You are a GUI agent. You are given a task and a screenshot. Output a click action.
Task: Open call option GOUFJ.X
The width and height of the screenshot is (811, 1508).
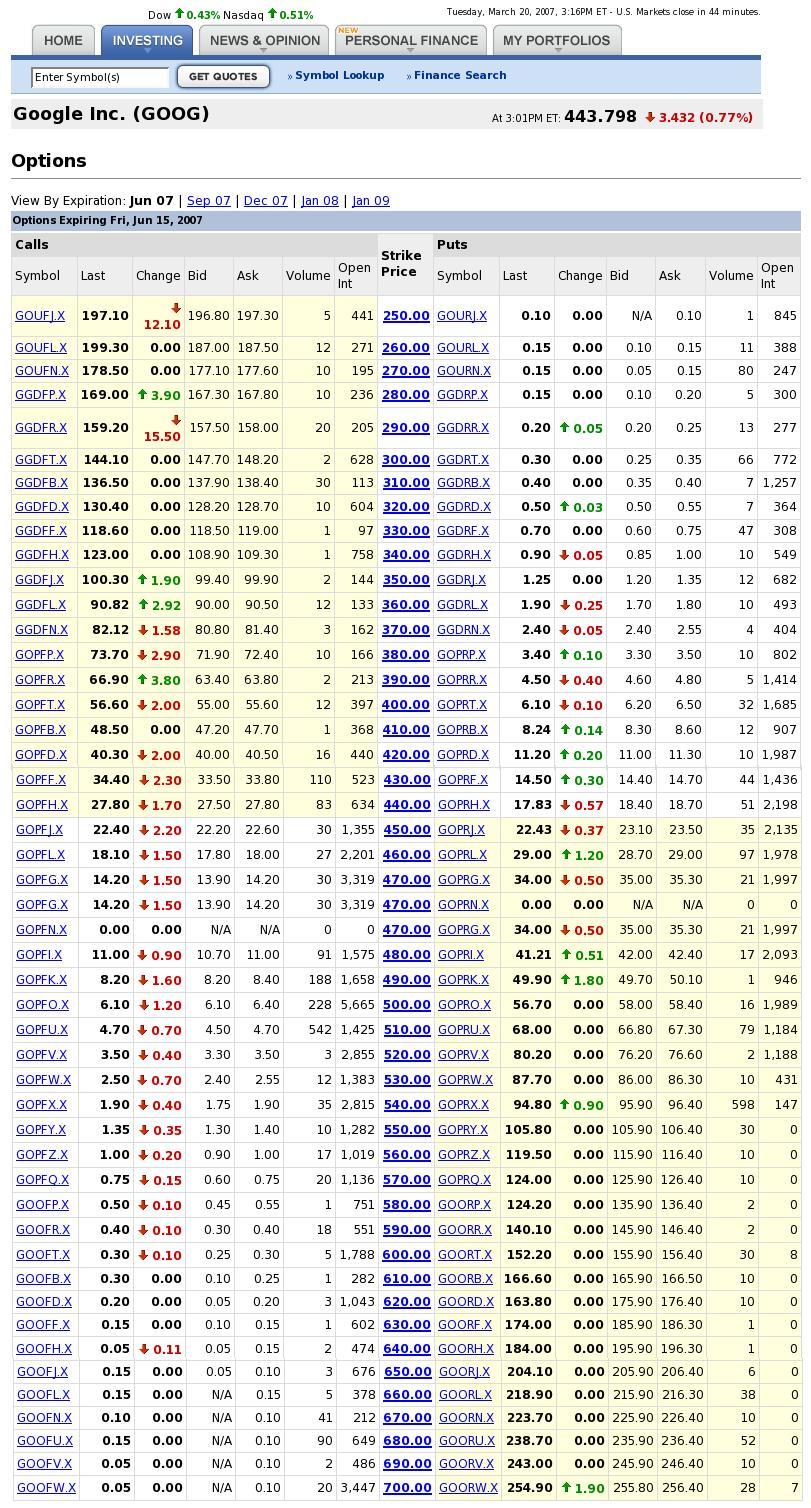[40, 316]
